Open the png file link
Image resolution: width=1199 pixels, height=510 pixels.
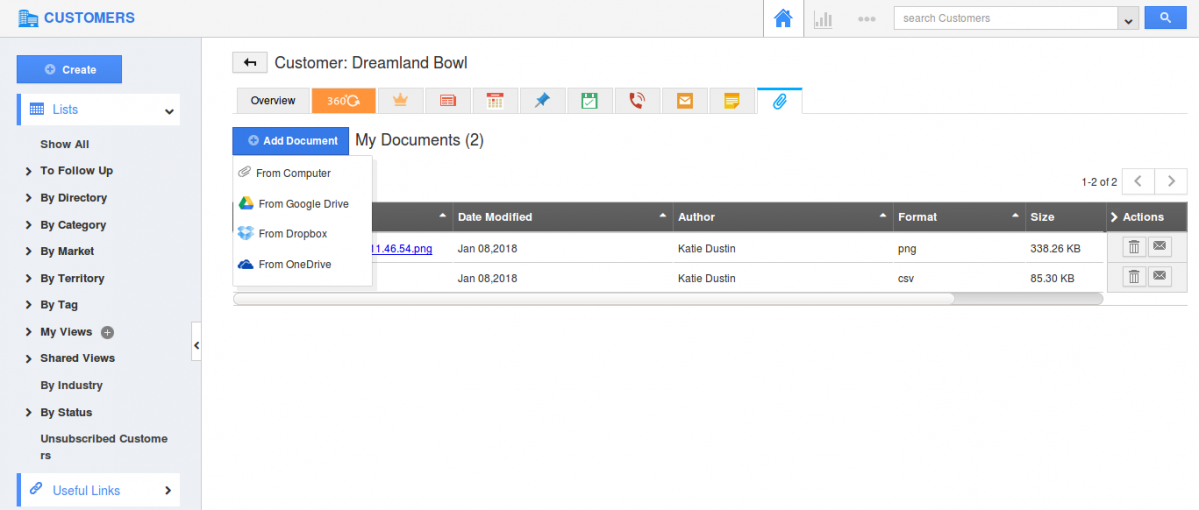(x=402, y=248)
